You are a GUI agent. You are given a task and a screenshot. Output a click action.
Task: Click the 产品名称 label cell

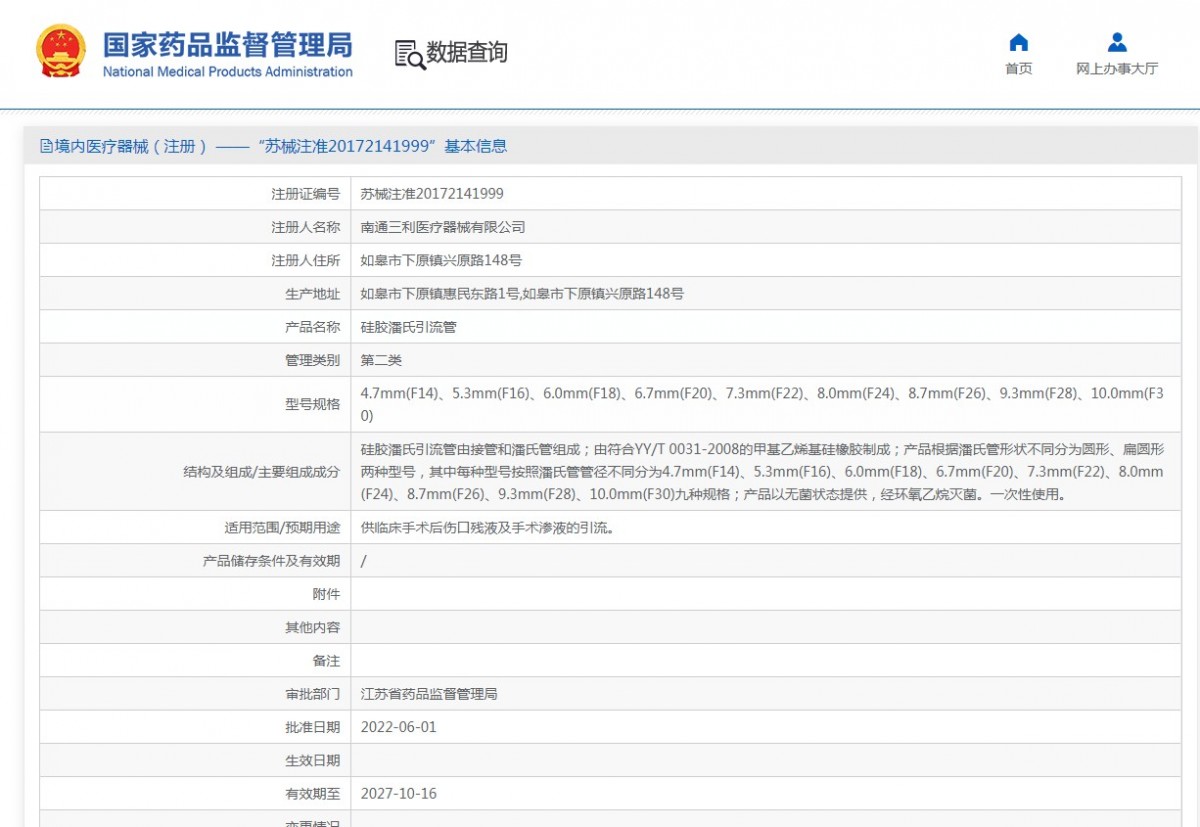tap(195, 327)
